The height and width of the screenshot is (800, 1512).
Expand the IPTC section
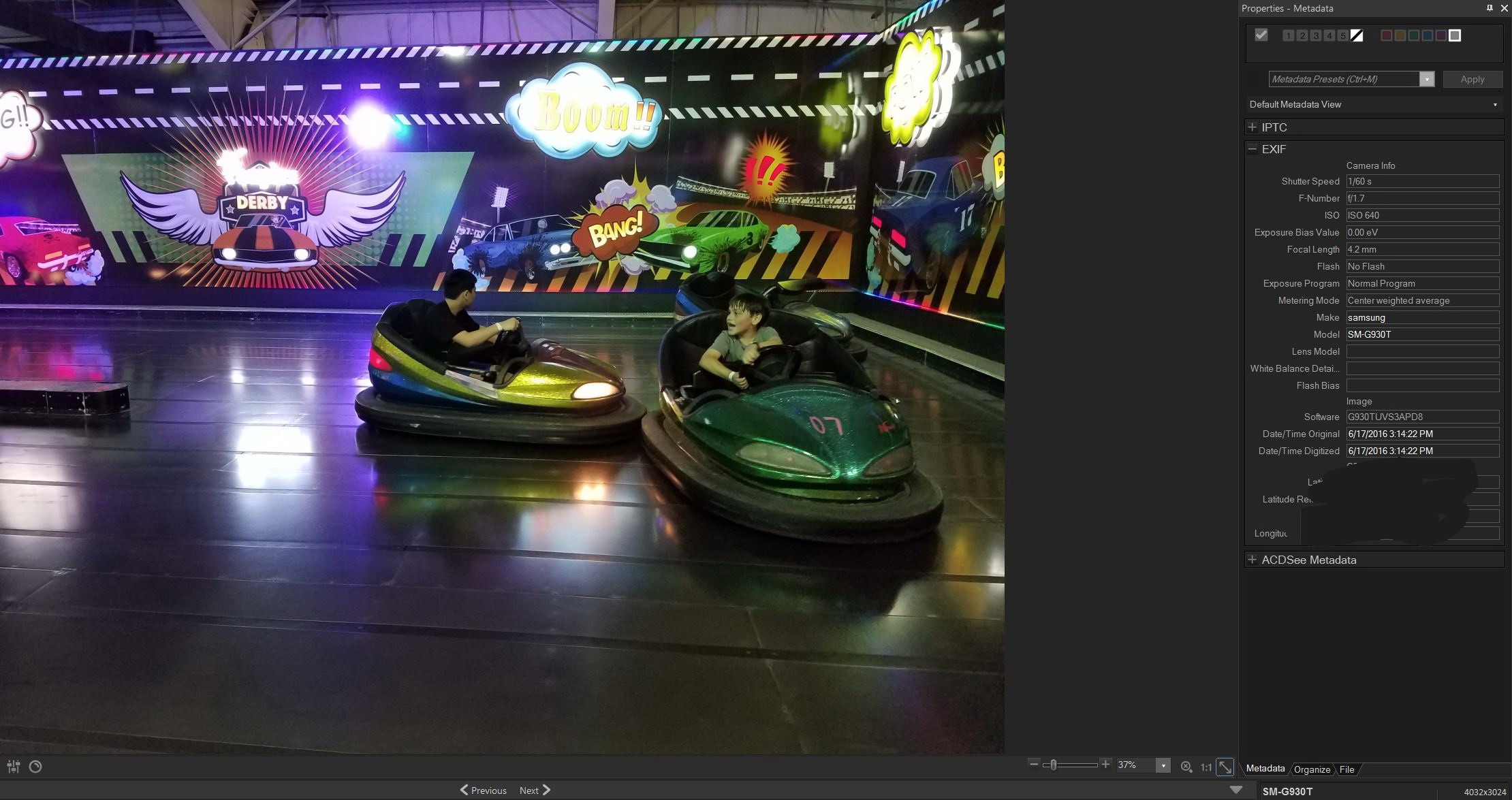tap(1253, 127)
